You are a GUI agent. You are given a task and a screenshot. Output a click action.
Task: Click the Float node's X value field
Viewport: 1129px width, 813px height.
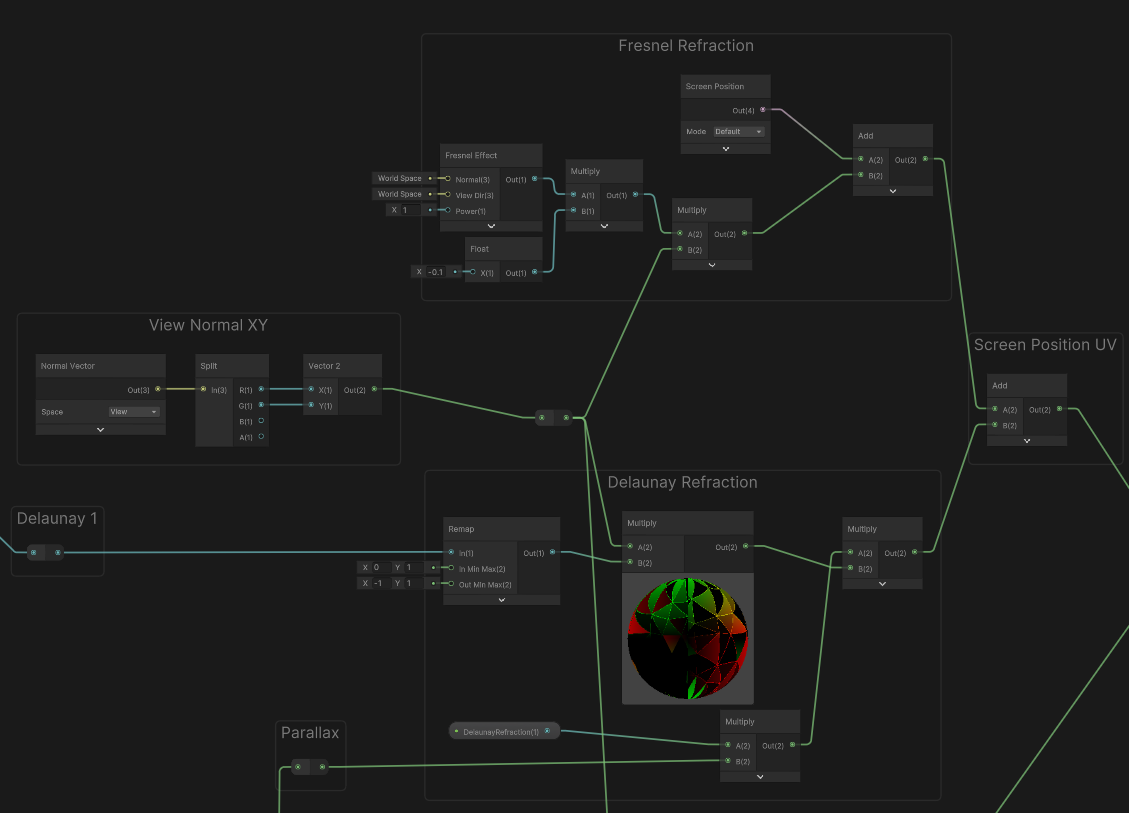[x=437, y=272]
